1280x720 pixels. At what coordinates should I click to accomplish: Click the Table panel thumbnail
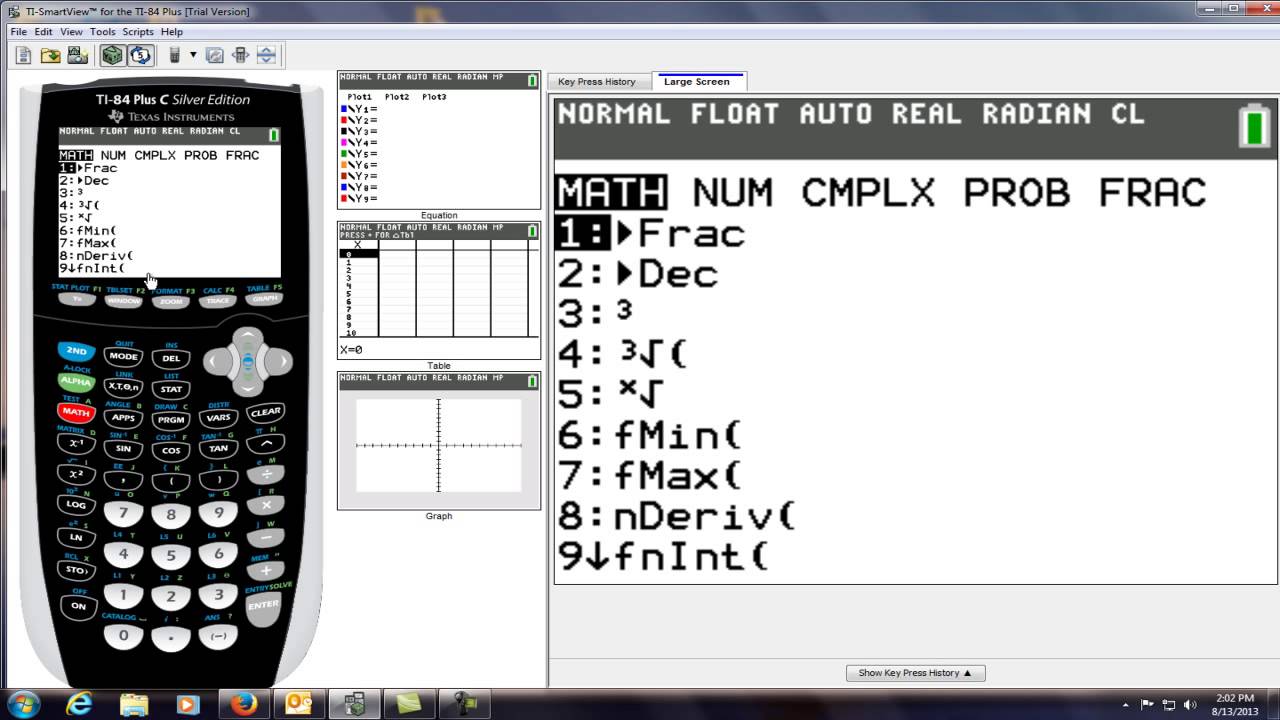[439, 290]
